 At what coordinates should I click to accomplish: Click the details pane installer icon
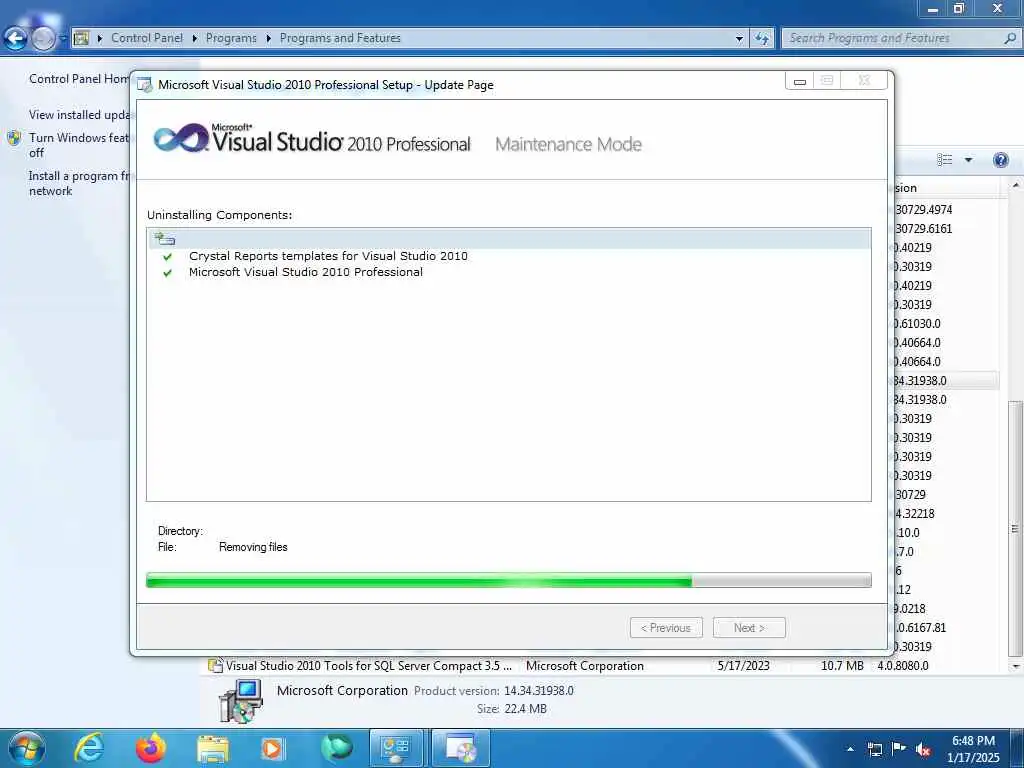tap(241, 701)
